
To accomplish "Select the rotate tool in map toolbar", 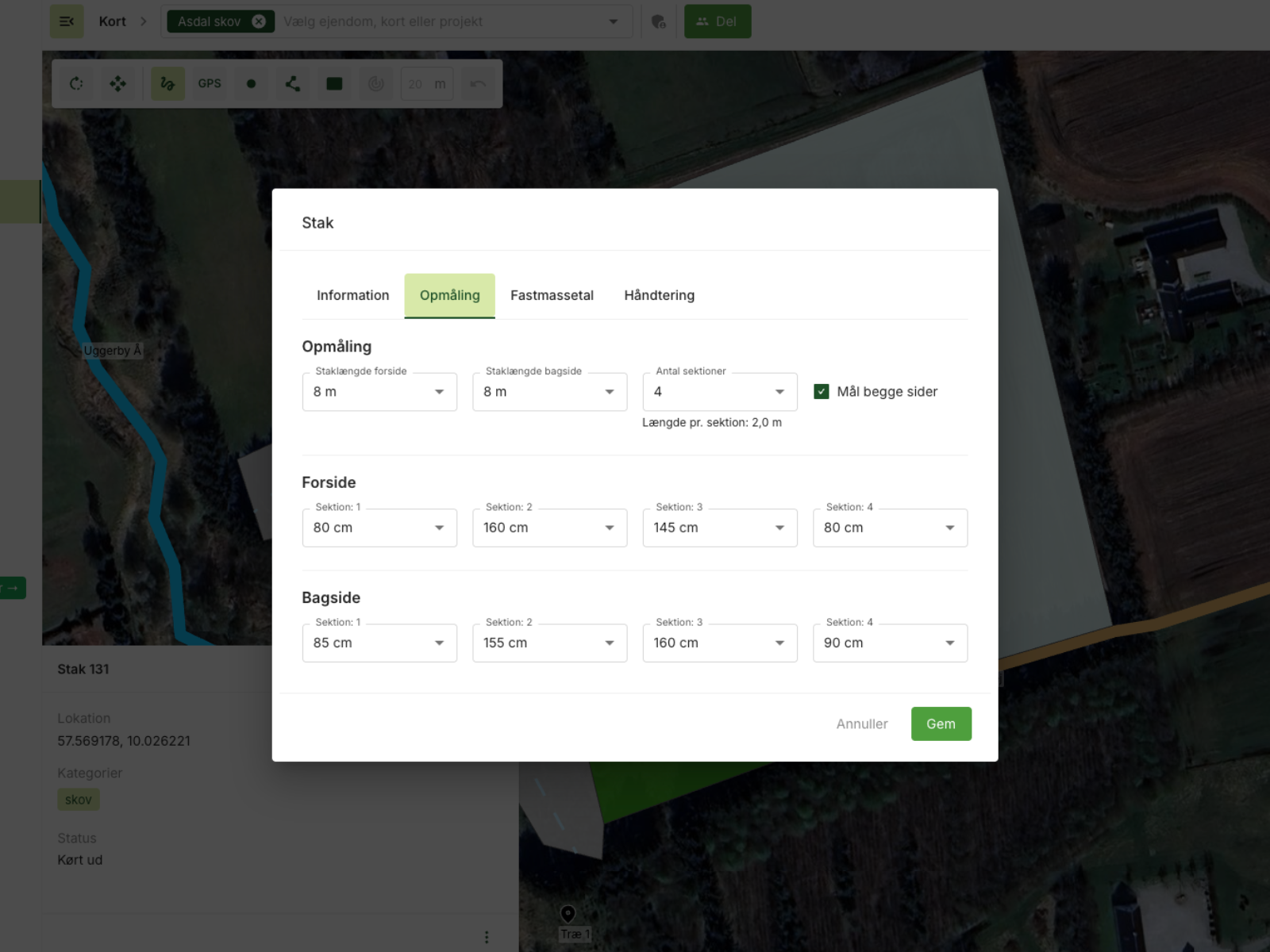I will click(76, 83).
